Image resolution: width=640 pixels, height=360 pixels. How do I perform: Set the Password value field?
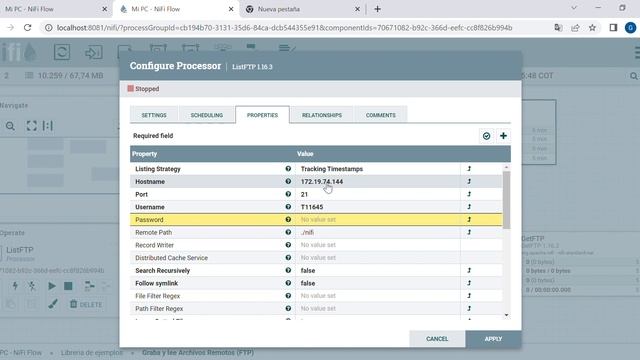(378, 219)
